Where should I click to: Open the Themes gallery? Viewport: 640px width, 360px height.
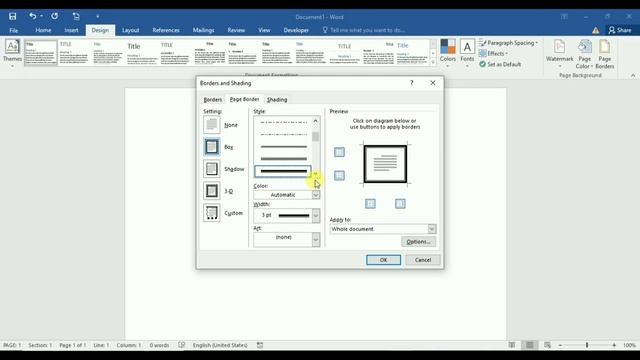(x=12, y=52)
